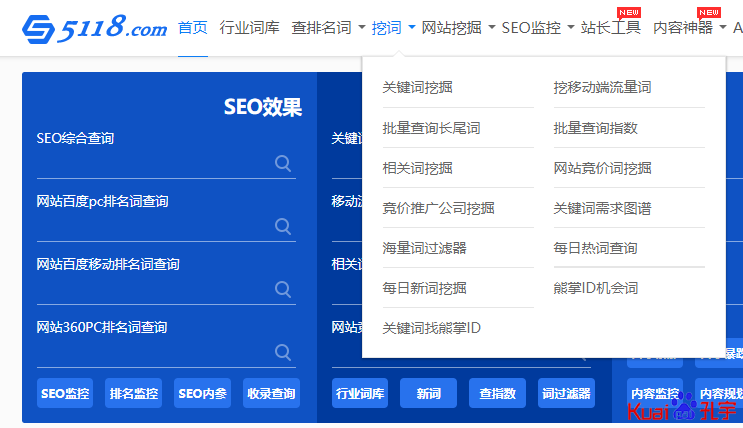Expand the 网站挖掘 dropdown menu
Image resolution: width=743 pixels, height=428 pixels.
[x=458, y=28]
